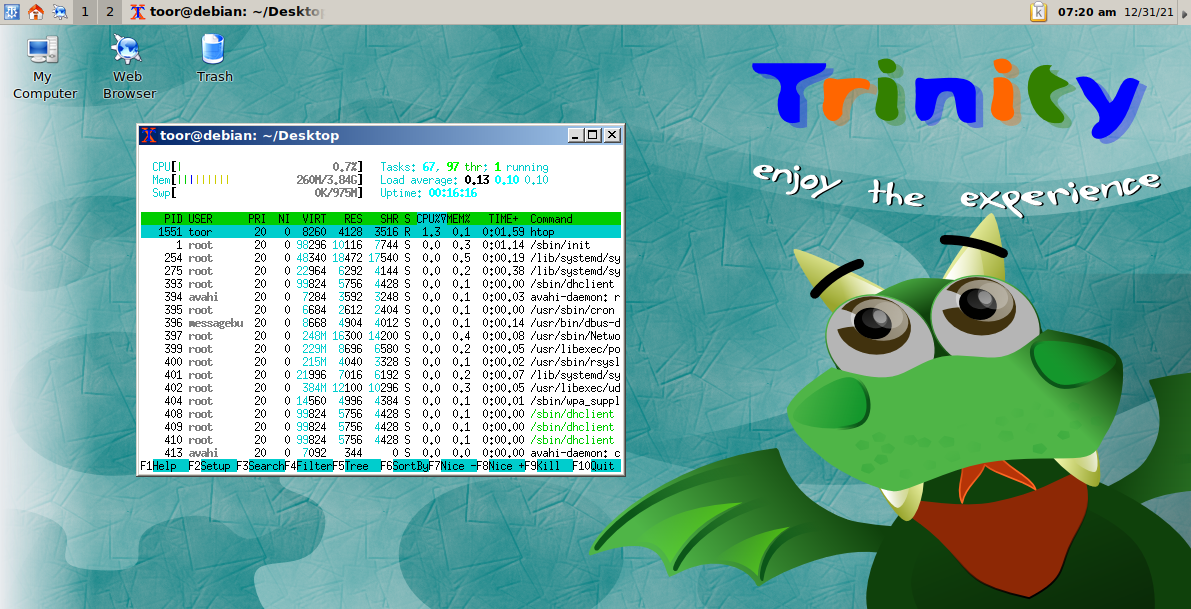
Task: Switch to virtual desktop 1 in the pager
Action: [x=85, y=11]
